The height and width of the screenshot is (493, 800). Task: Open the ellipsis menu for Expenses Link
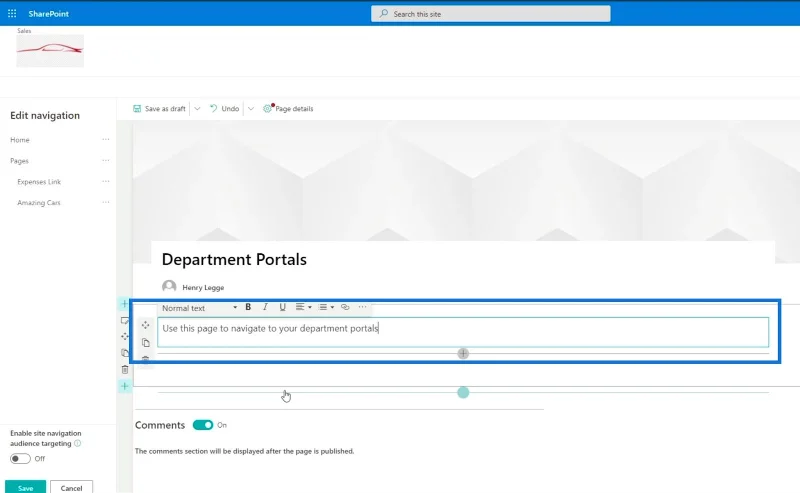[x=106, y=181]
